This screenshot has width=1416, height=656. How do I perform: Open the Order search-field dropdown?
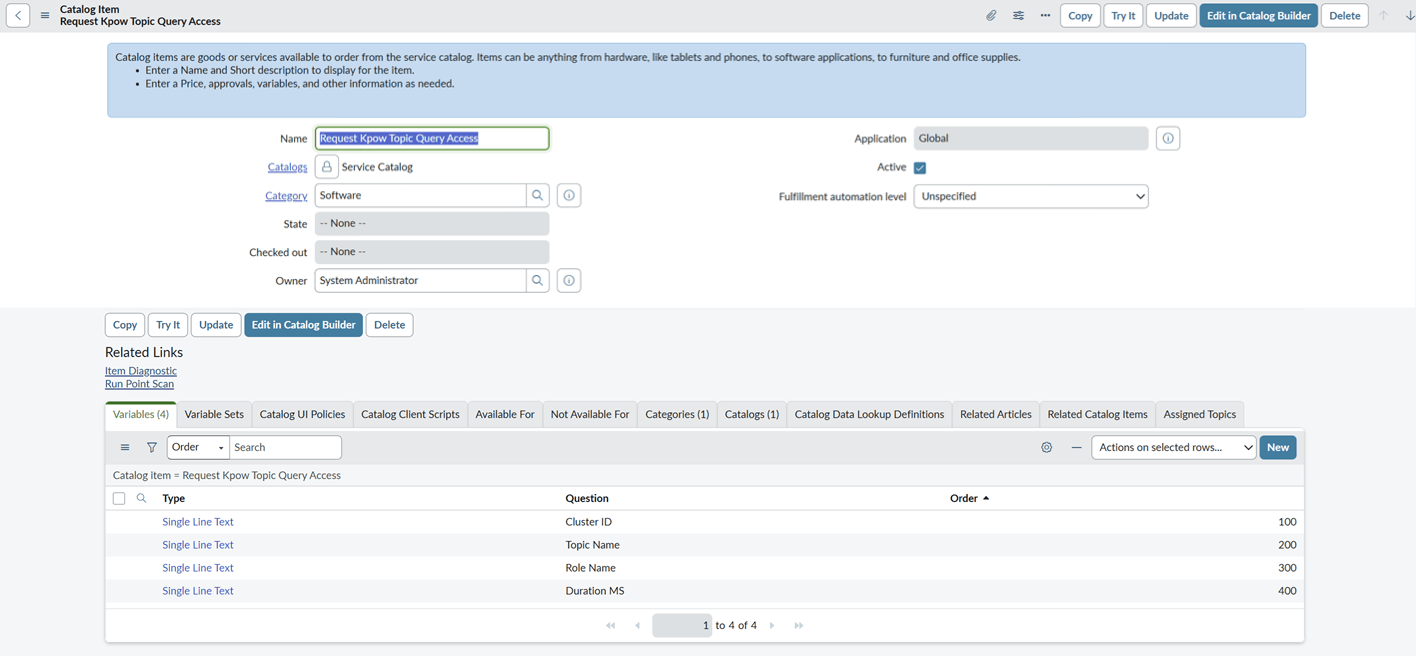pos(198,448)
